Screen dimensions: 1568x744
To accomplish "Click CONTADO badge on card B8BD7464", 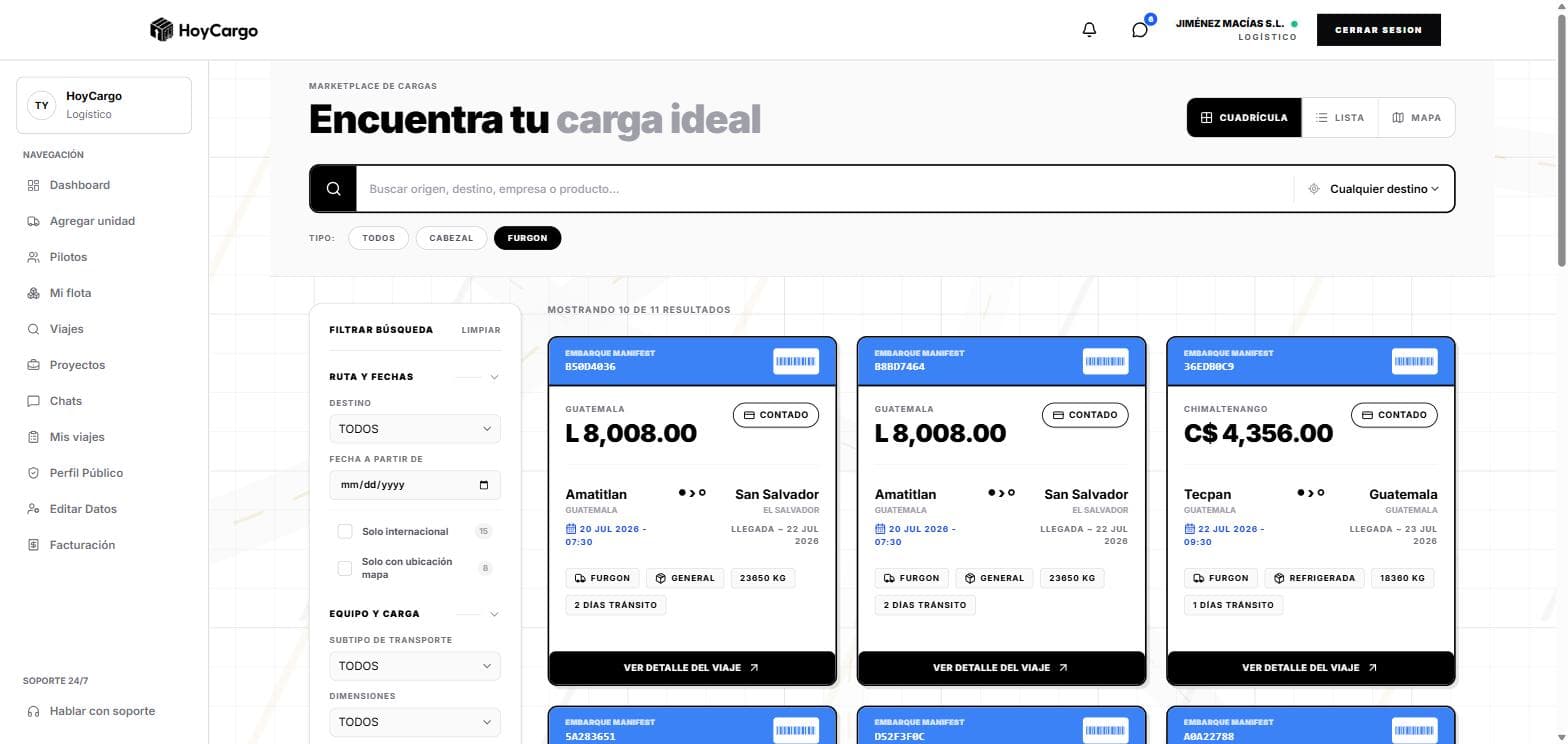I will tap(1085, 415).
